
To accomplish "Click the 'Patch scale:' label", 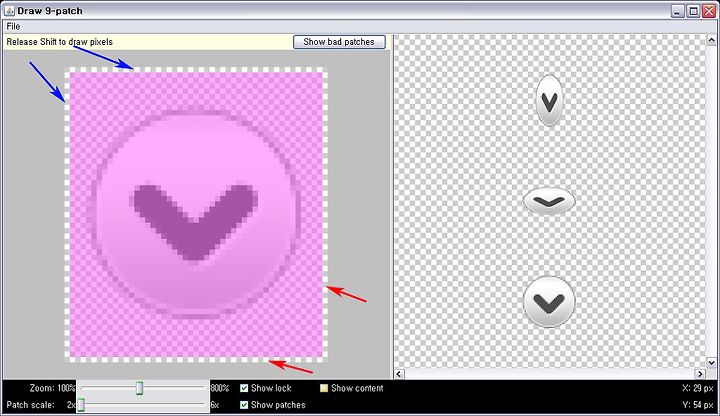I will click(x=30, y=405).
